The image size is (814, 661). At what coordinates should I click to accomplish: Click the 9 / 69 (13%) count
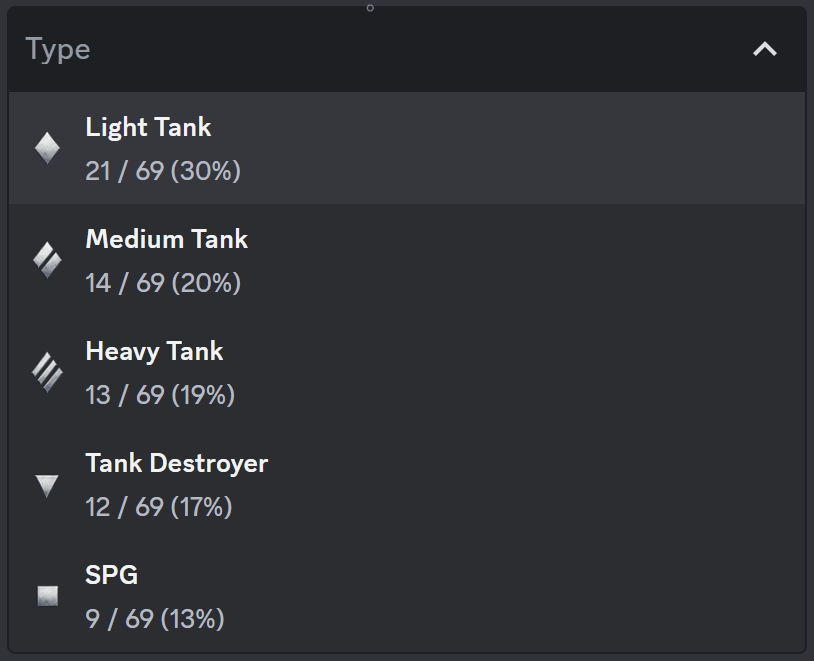(x=155, y=619)
